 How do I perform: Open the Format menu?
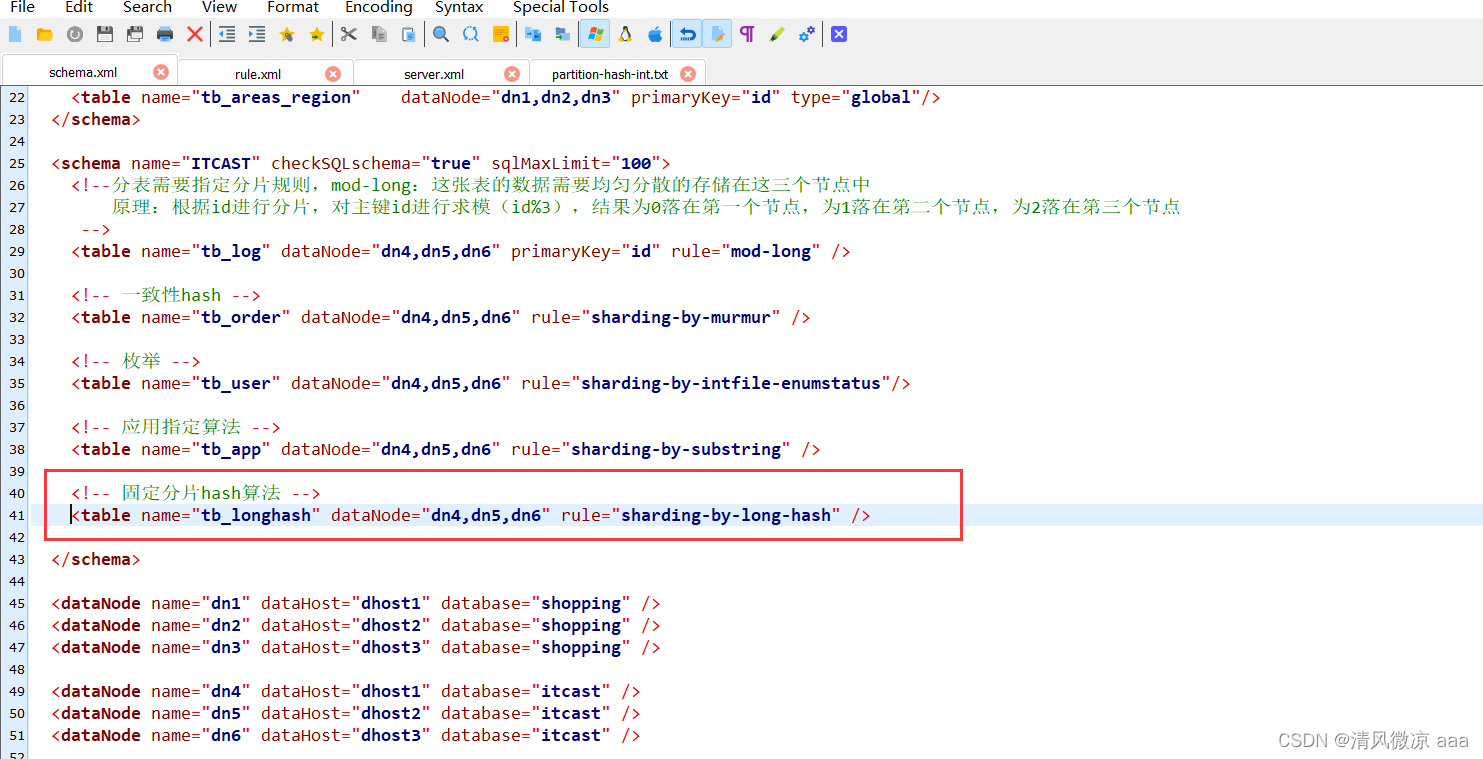coord(293,7)
